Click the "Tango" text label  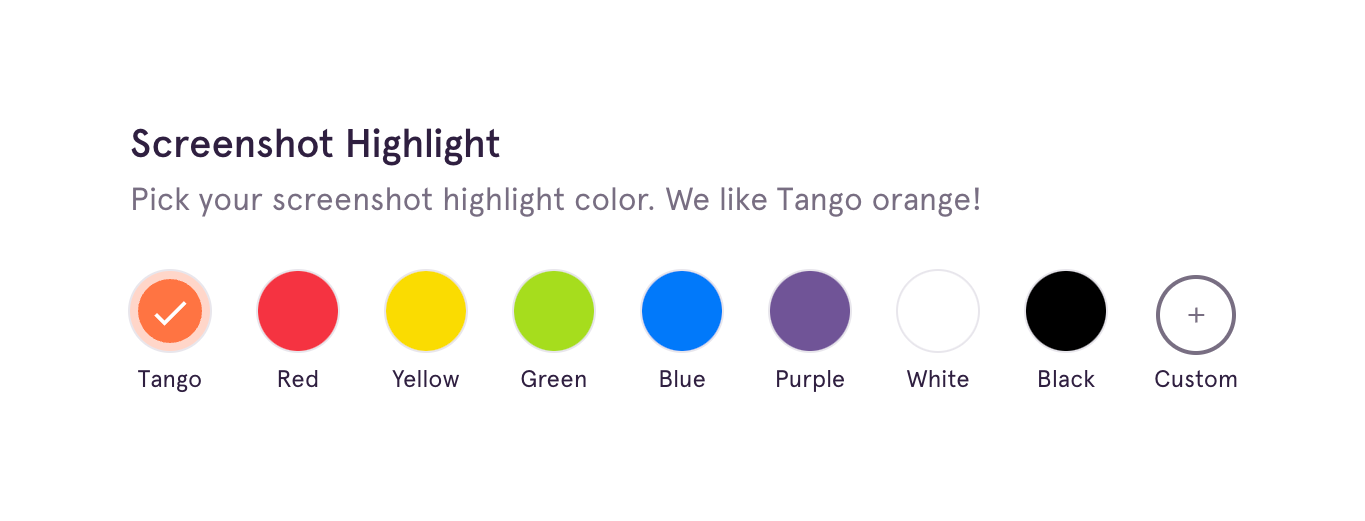click(x=170, y=380)
